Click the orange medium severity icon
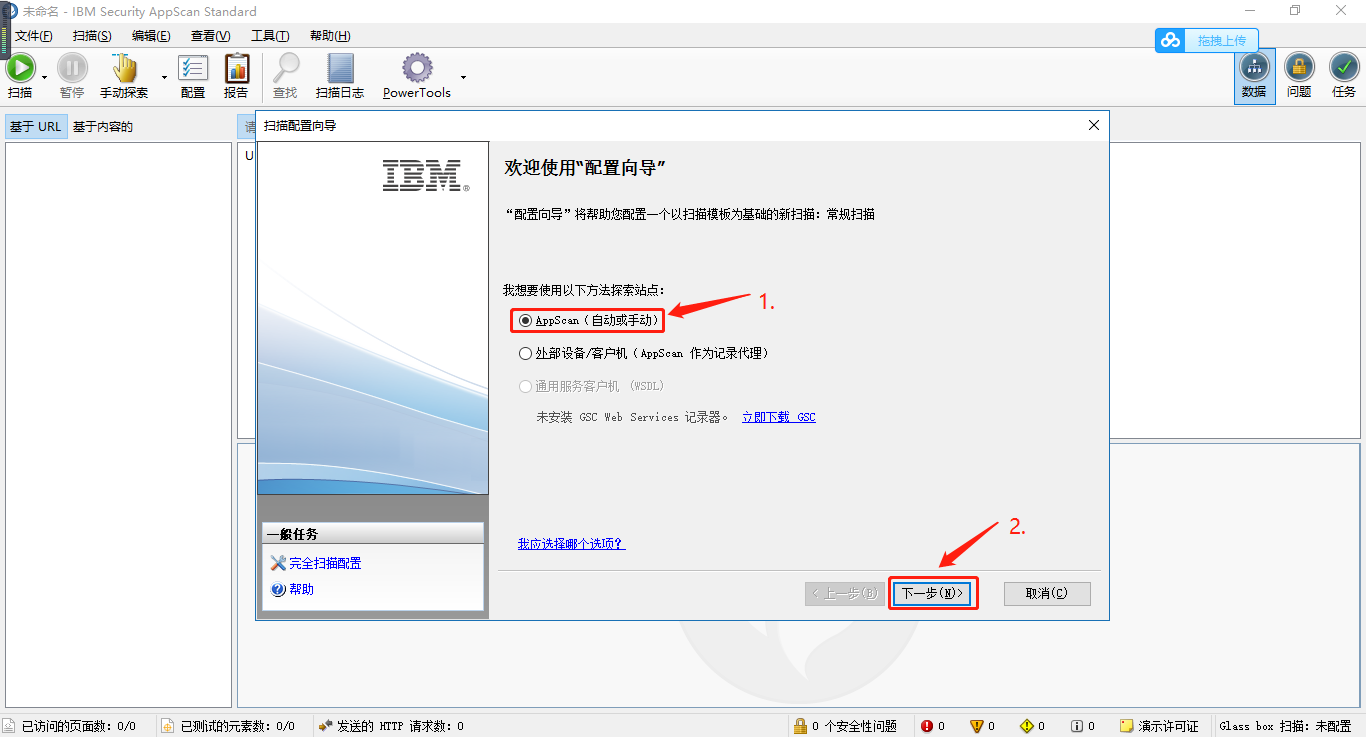This screenshot has height=737, width=1366. tap(977, 726)
